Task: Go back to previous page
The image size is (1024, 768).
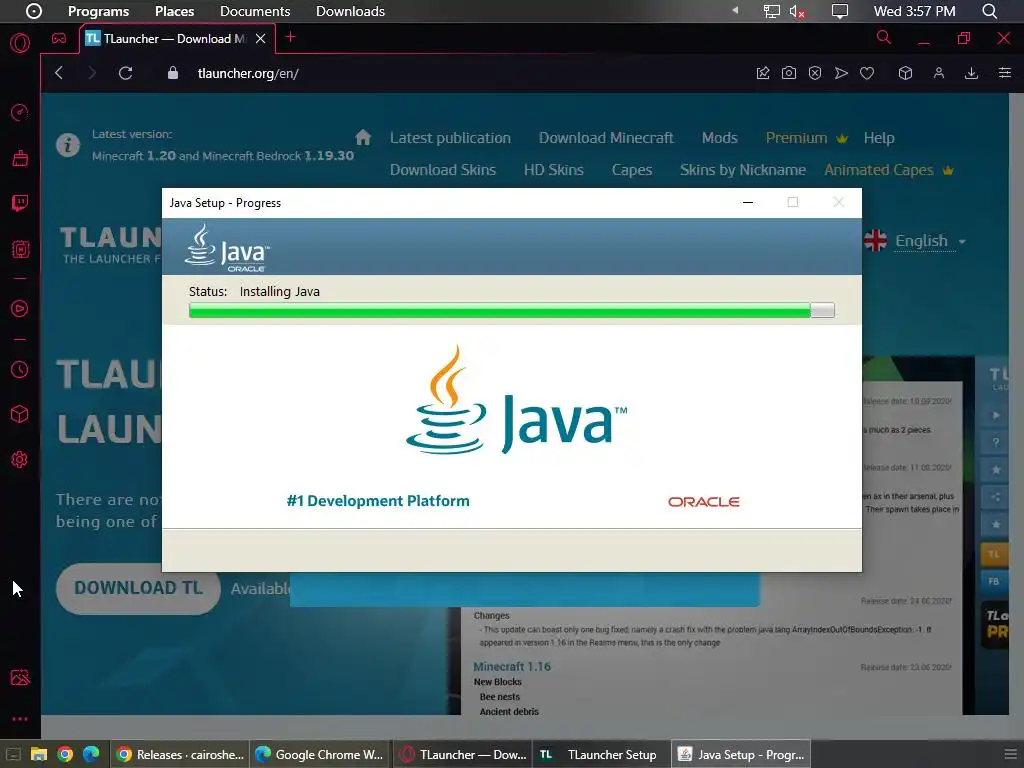Action: click(x=59, y=73)
